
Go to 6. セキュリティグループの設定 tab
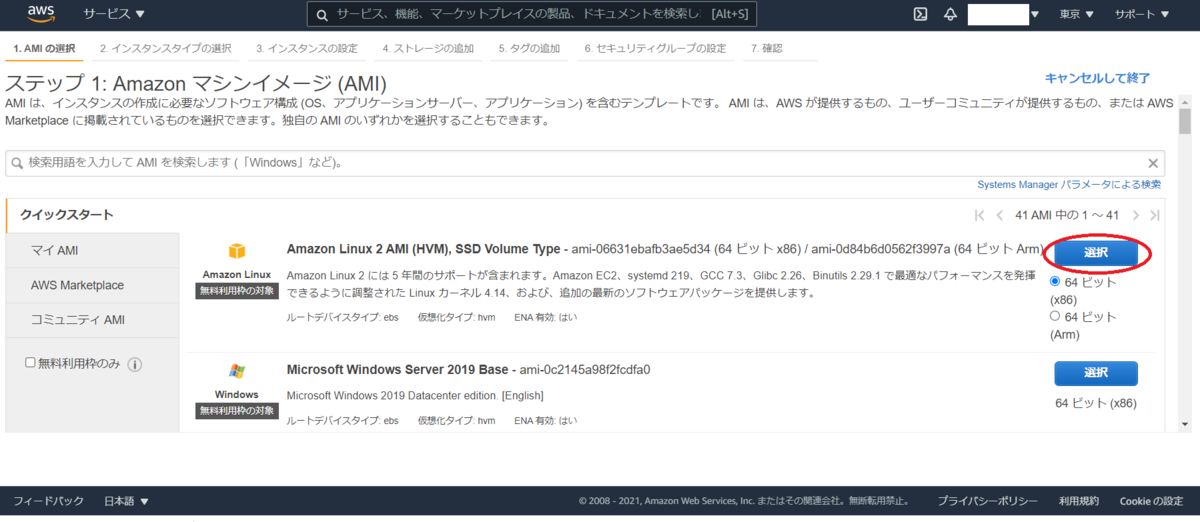coord(655,48)
